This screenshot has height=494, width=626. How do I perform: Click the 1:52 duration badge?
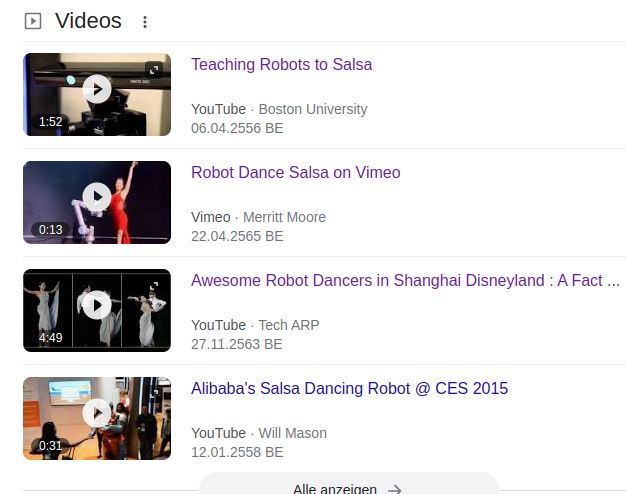point(51,122)
